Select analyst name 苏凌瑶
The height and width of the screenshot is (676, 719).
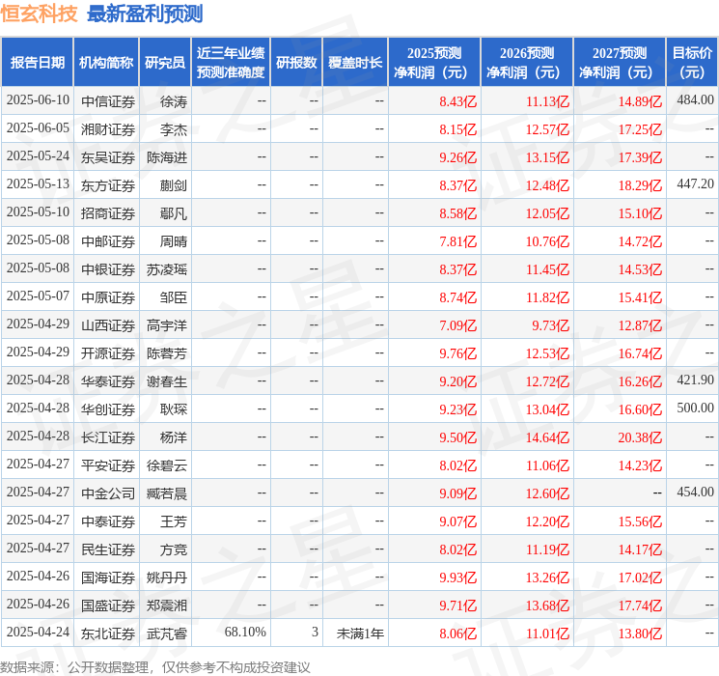[x=167, y=269]
